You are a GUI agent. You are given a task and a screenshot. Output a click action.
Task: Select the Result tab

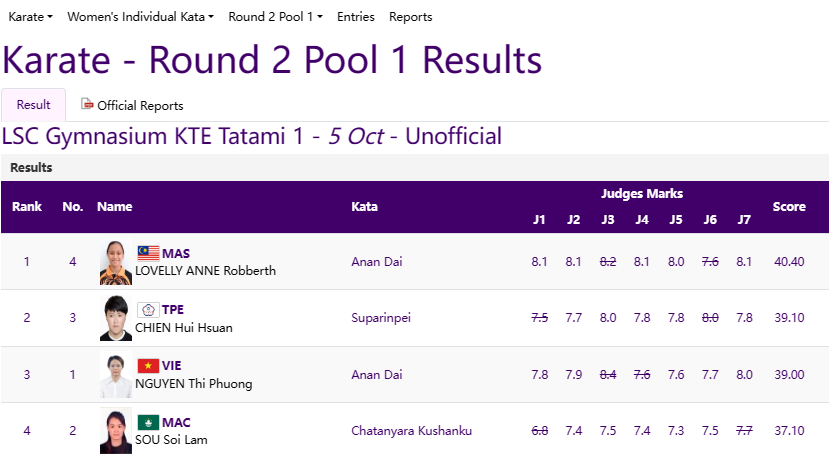(34, 105)
